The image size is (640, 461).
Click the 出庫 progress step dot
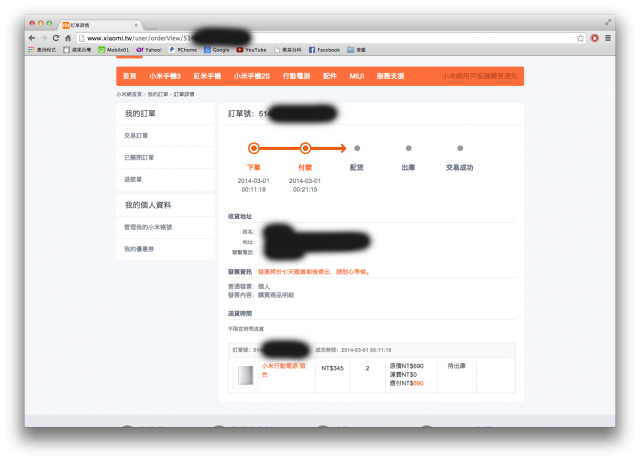[x=408, y=148]
